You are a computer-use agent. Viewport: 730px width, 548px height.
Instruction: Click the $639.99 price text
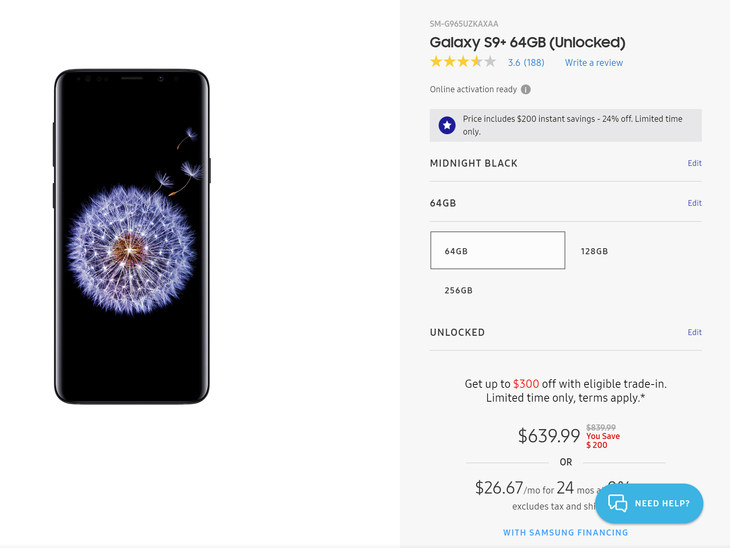pyautogui.click(x=549, y=436)
